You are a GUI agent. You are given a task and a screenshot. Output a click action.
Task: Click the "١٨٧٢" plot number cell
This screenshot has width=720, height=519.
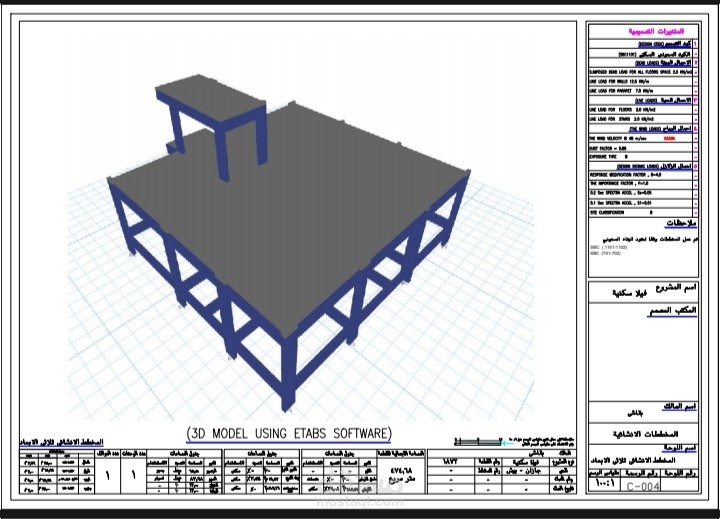[x=450, y=462]
